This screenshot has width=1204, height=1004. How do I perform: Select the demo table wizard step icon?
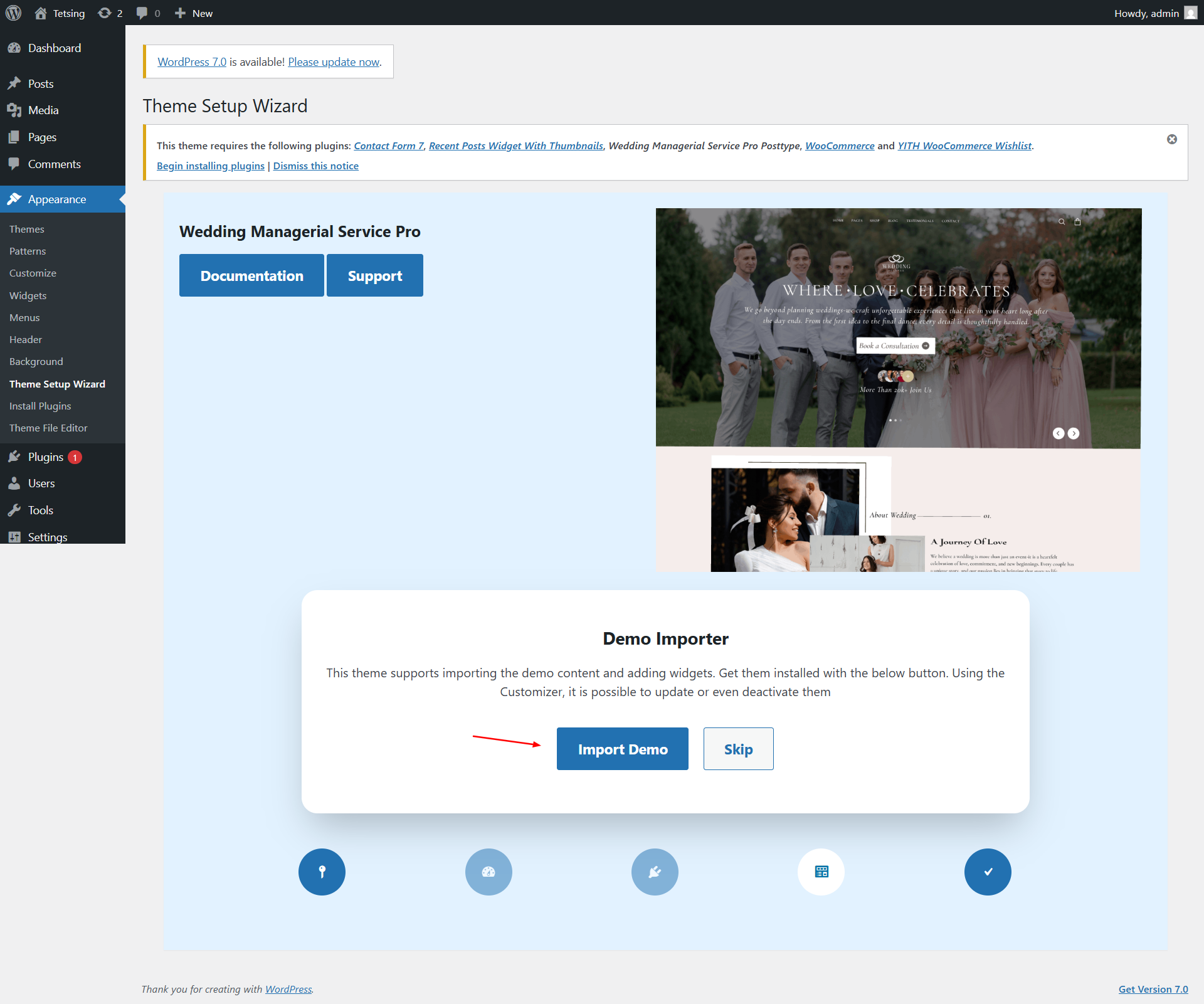point(821,872)
